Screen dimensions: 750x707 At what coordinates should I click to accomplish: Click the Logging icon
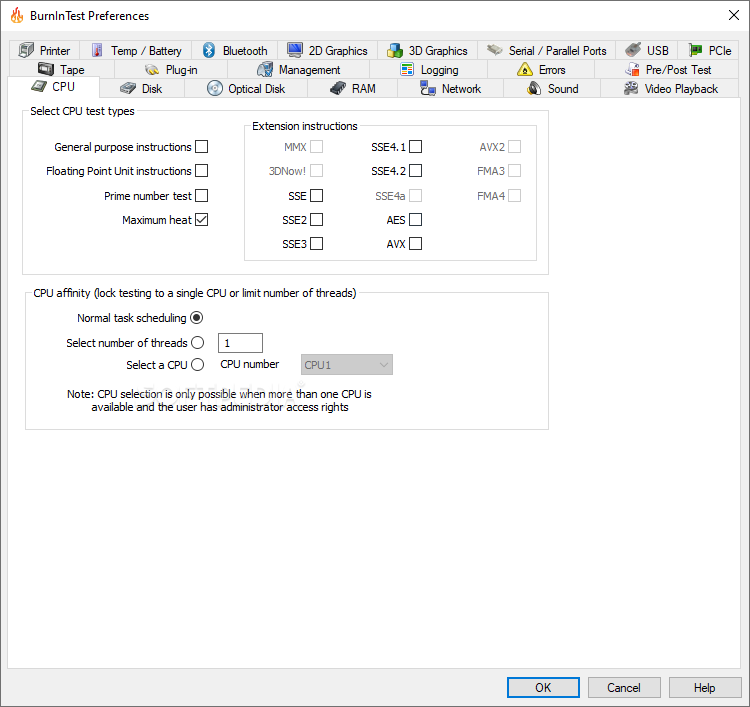coord(407,69)
